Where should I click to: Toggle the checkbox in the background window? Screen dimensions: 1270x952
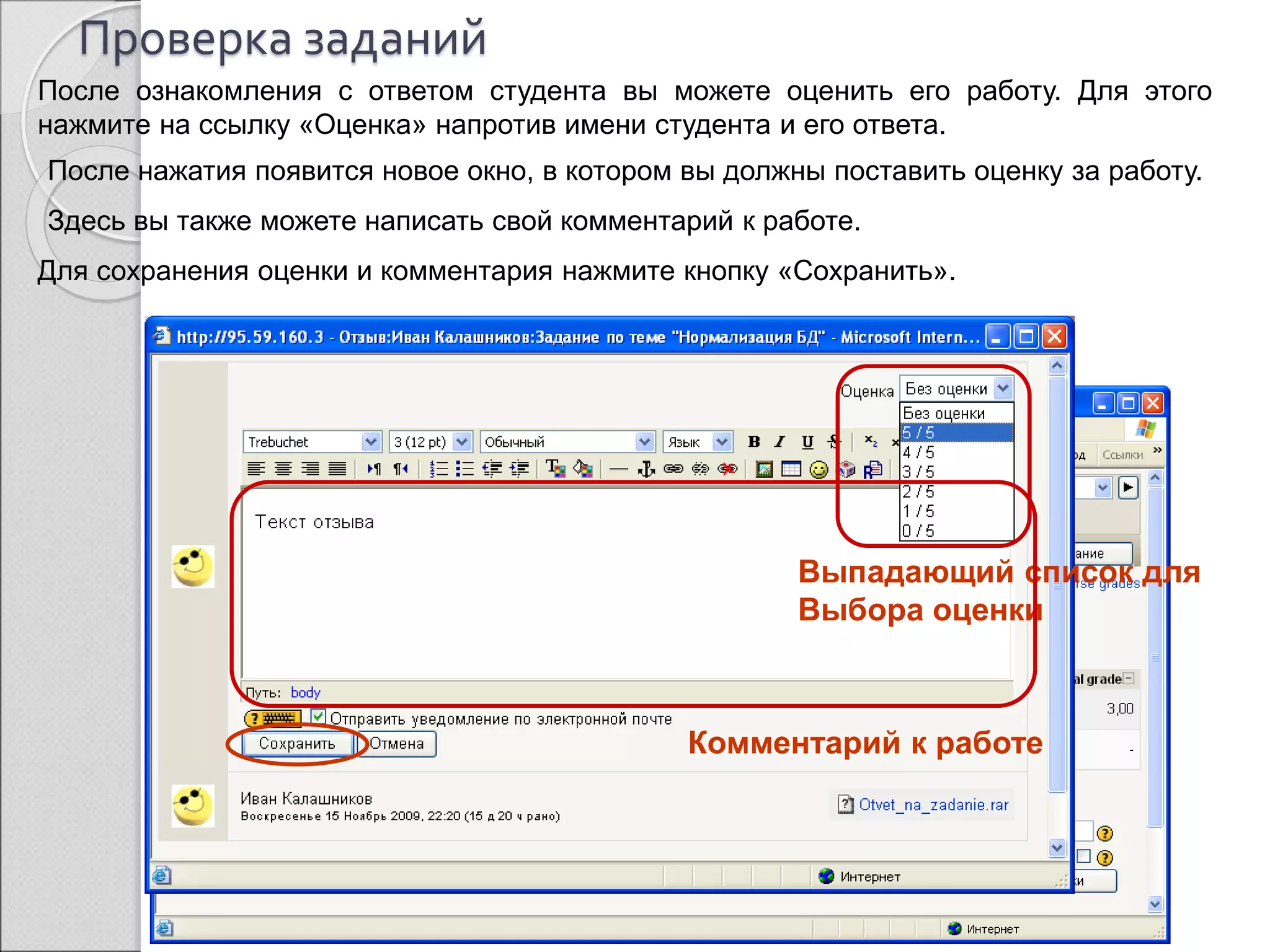(x=1083, y=856)
